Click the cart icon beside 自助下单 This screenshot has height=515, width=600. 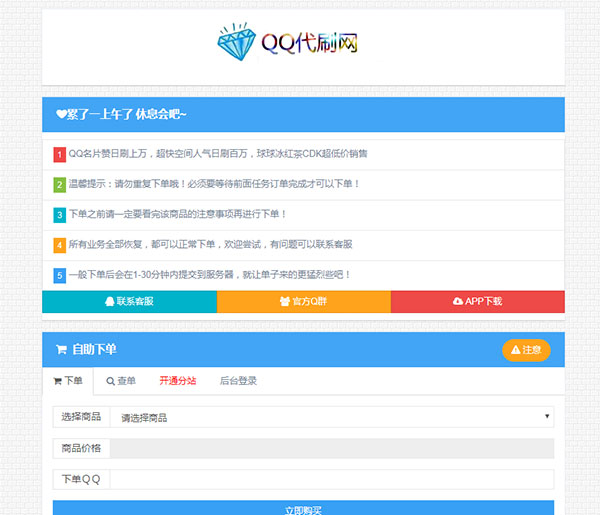pos(61,350)
